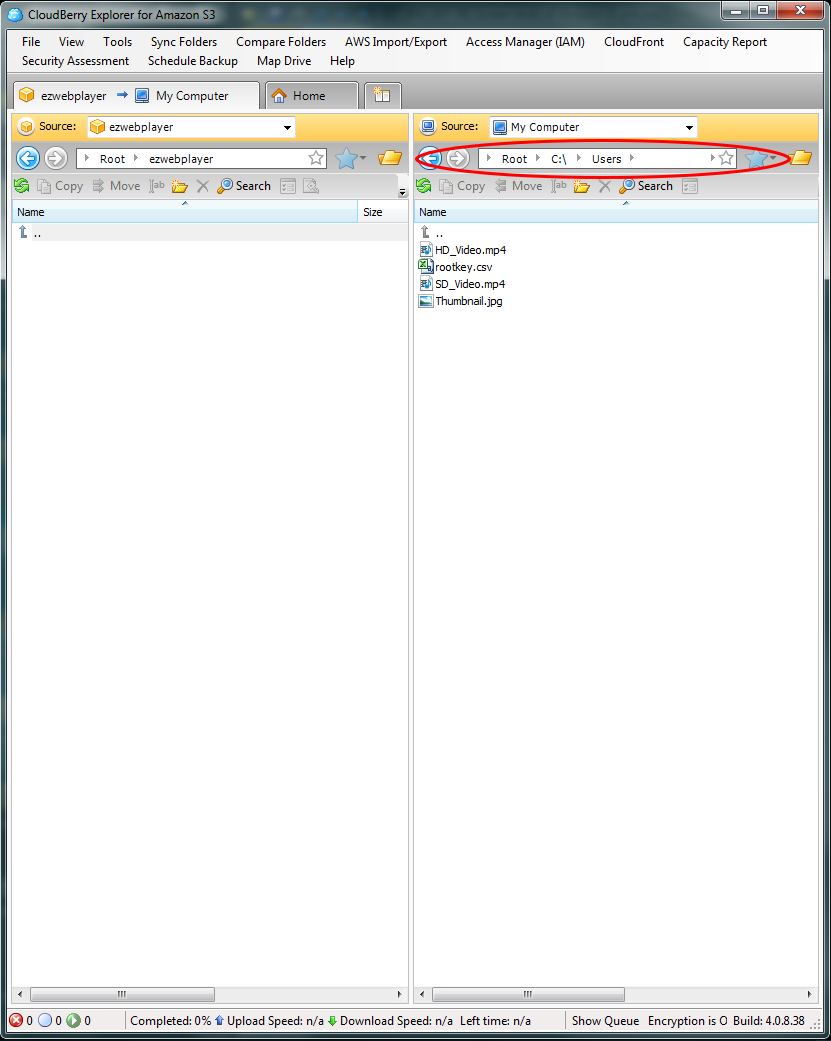Go up one level in right pane
Screen dimensions: 831x1041
(425, 232)
